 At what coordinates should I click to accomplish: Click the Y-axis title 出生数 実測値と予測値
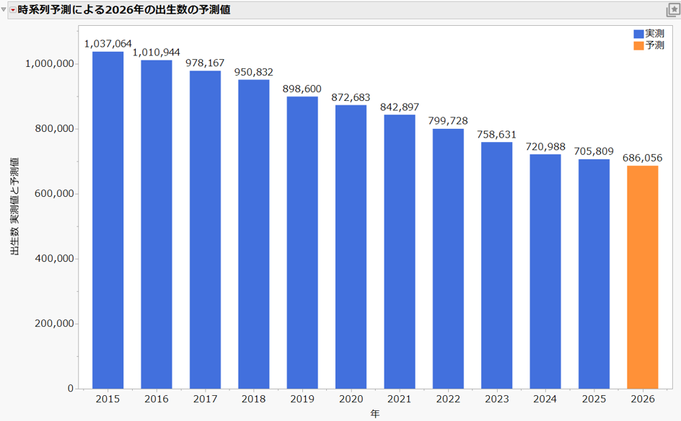click(x=14, y=206)
